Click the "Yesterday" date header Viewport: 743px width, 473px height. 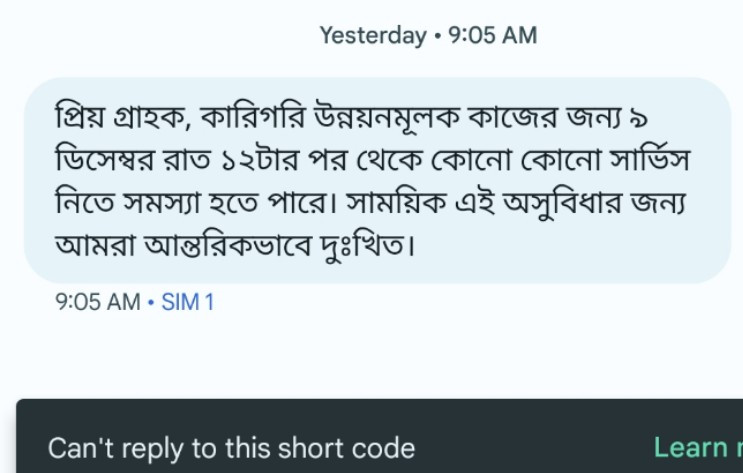372,36
